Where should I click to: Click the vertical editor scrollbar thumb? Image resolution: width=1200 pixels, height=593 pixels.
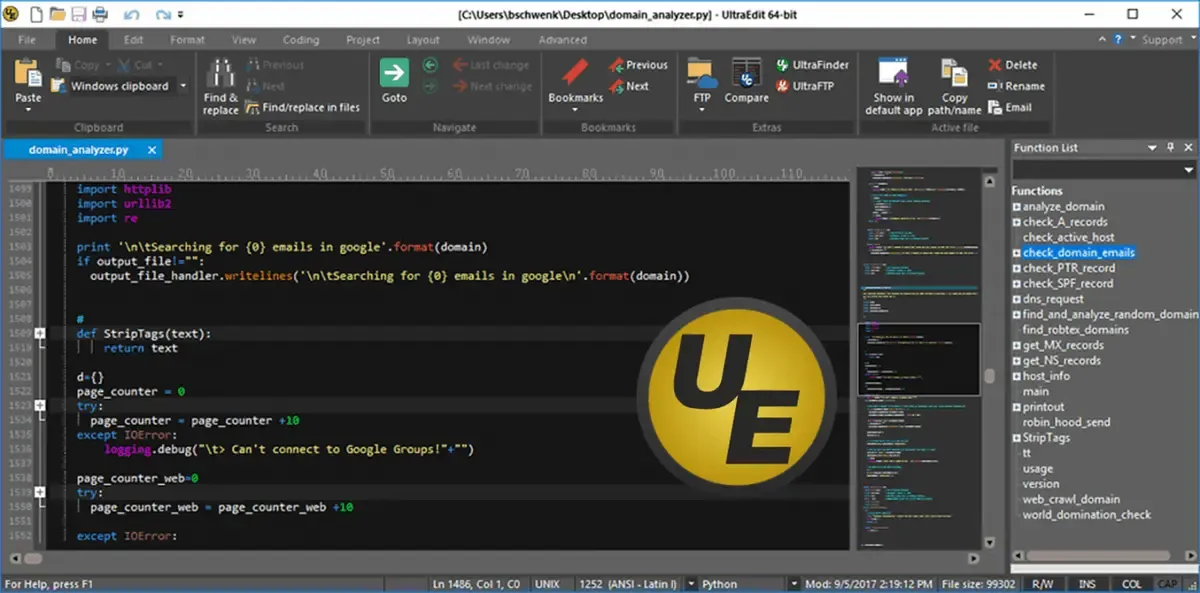(x=989, y=377)
